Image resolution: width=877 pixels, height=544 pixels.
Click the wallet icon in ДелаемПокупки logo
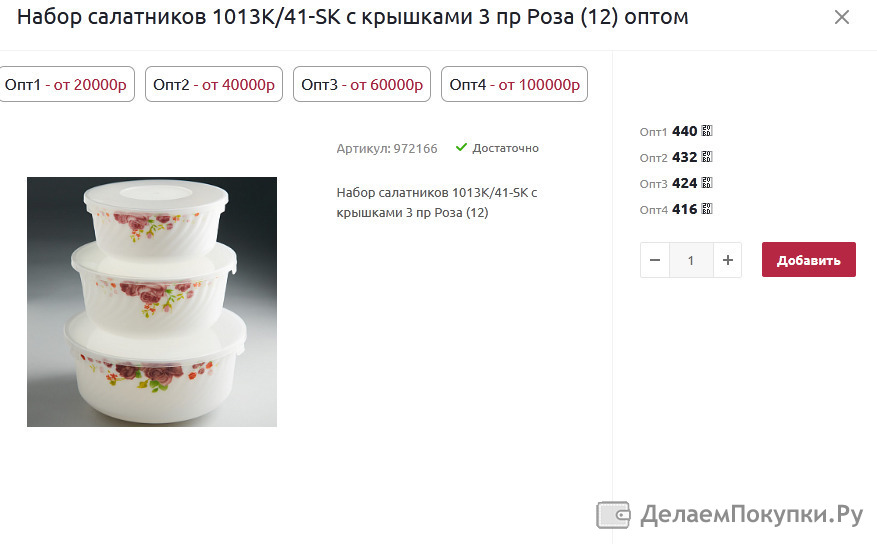(x=613, y=515)
